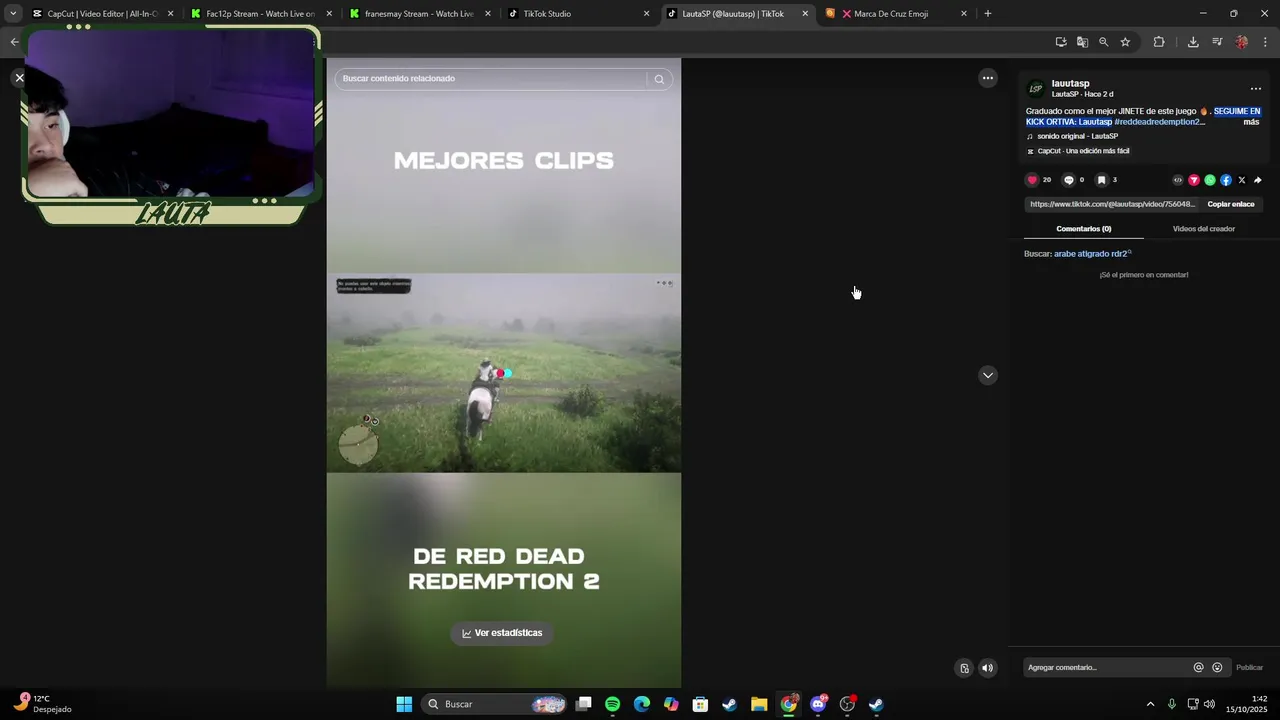Switch to the Fac12p Stream browser tab
This screenshot has width=1280, height=720.
pos(260,14)
